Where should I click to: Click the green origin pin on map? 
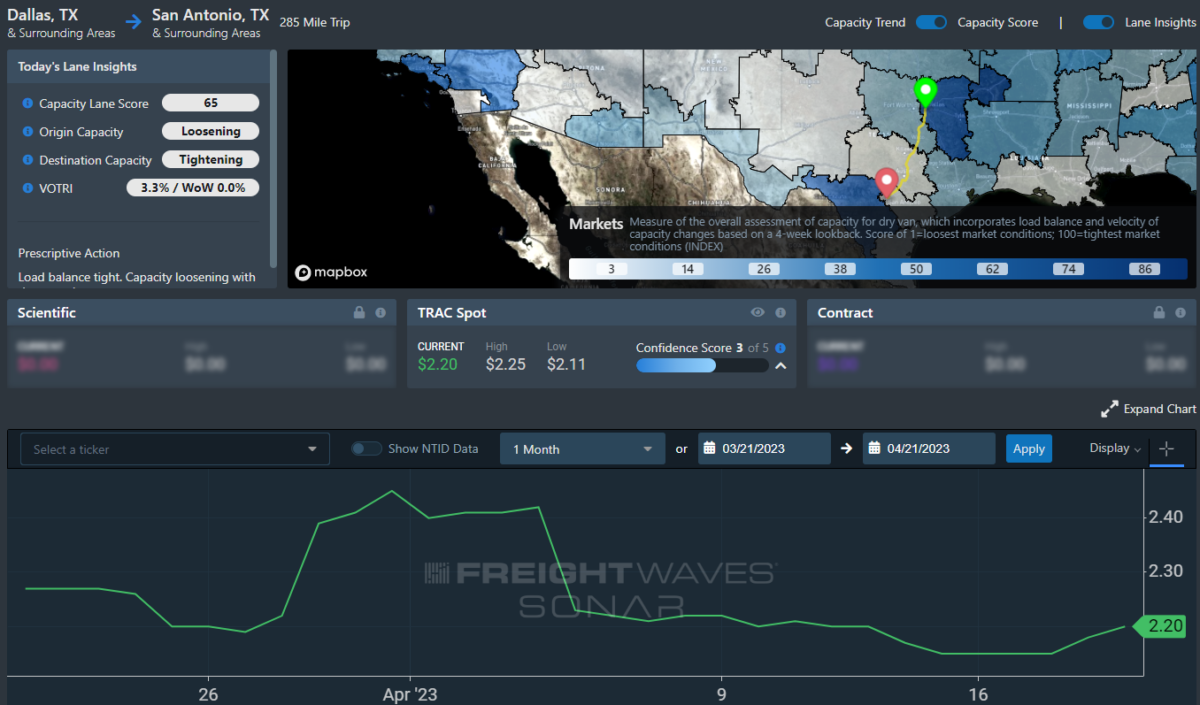(x=925, y=92)
